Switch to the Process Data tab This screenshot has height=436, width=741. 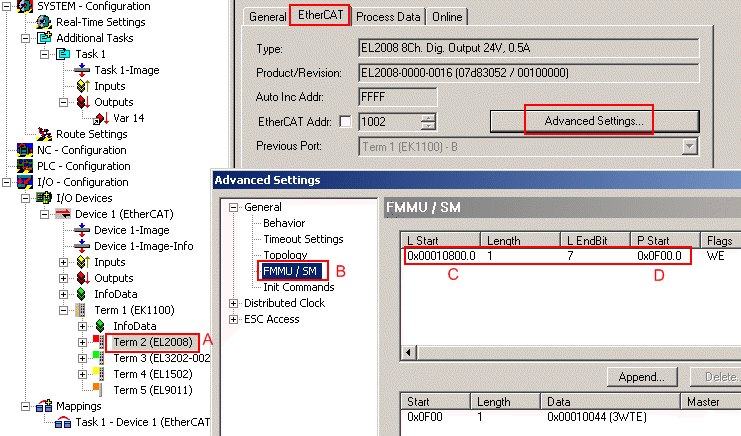(x=388, y=17)
